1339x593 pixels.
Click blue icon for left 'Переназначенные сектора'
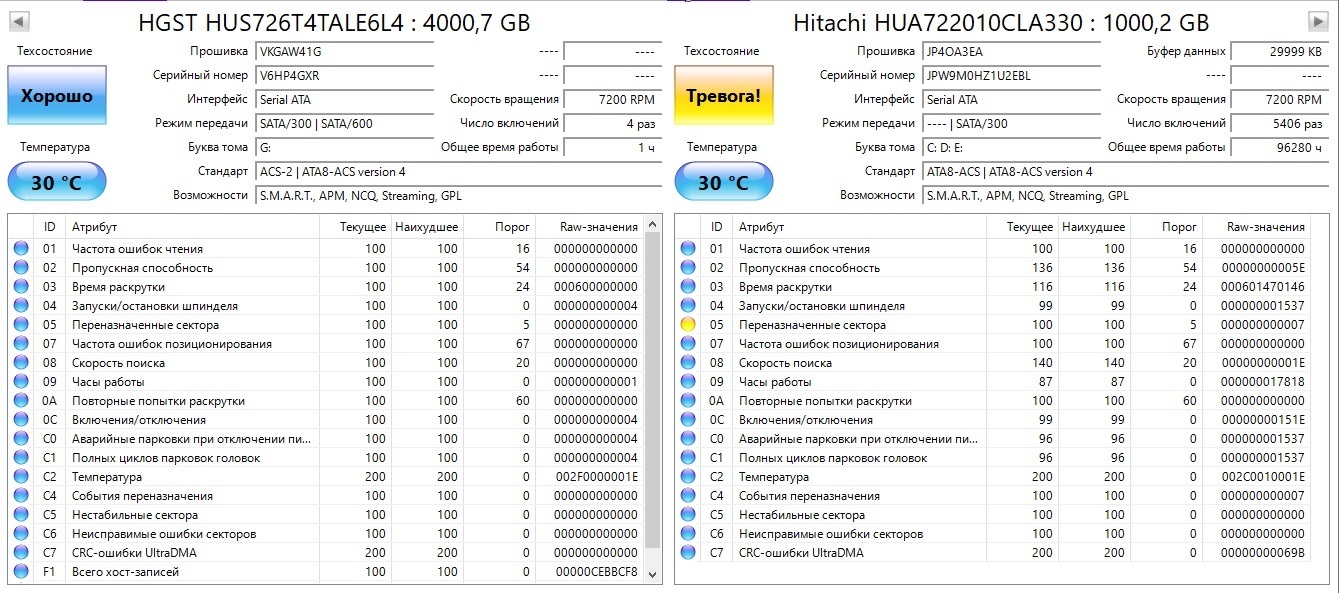point(21,325)
